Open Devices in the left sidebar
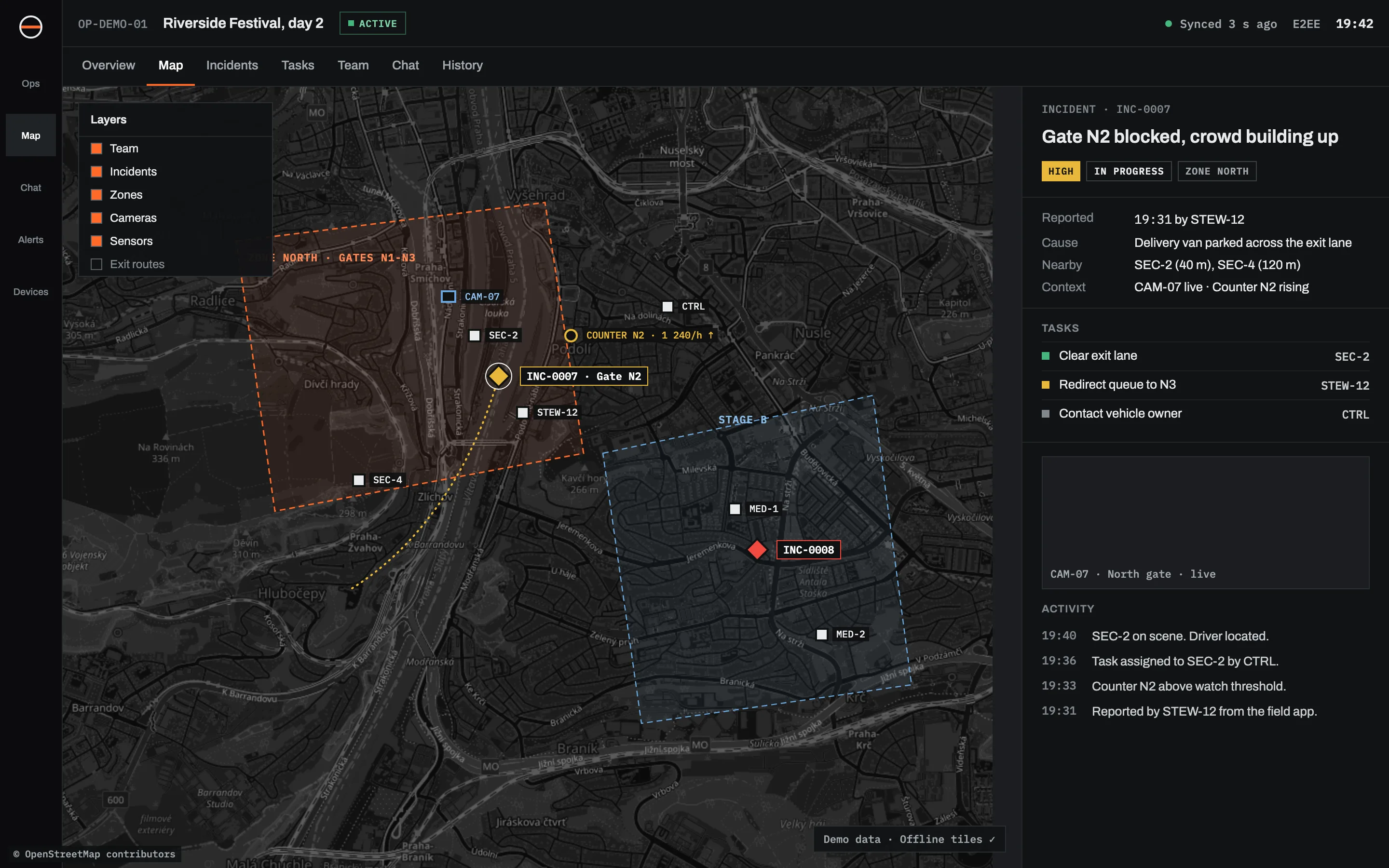This screenshot has width=1389, height=868. pos(30,292)
